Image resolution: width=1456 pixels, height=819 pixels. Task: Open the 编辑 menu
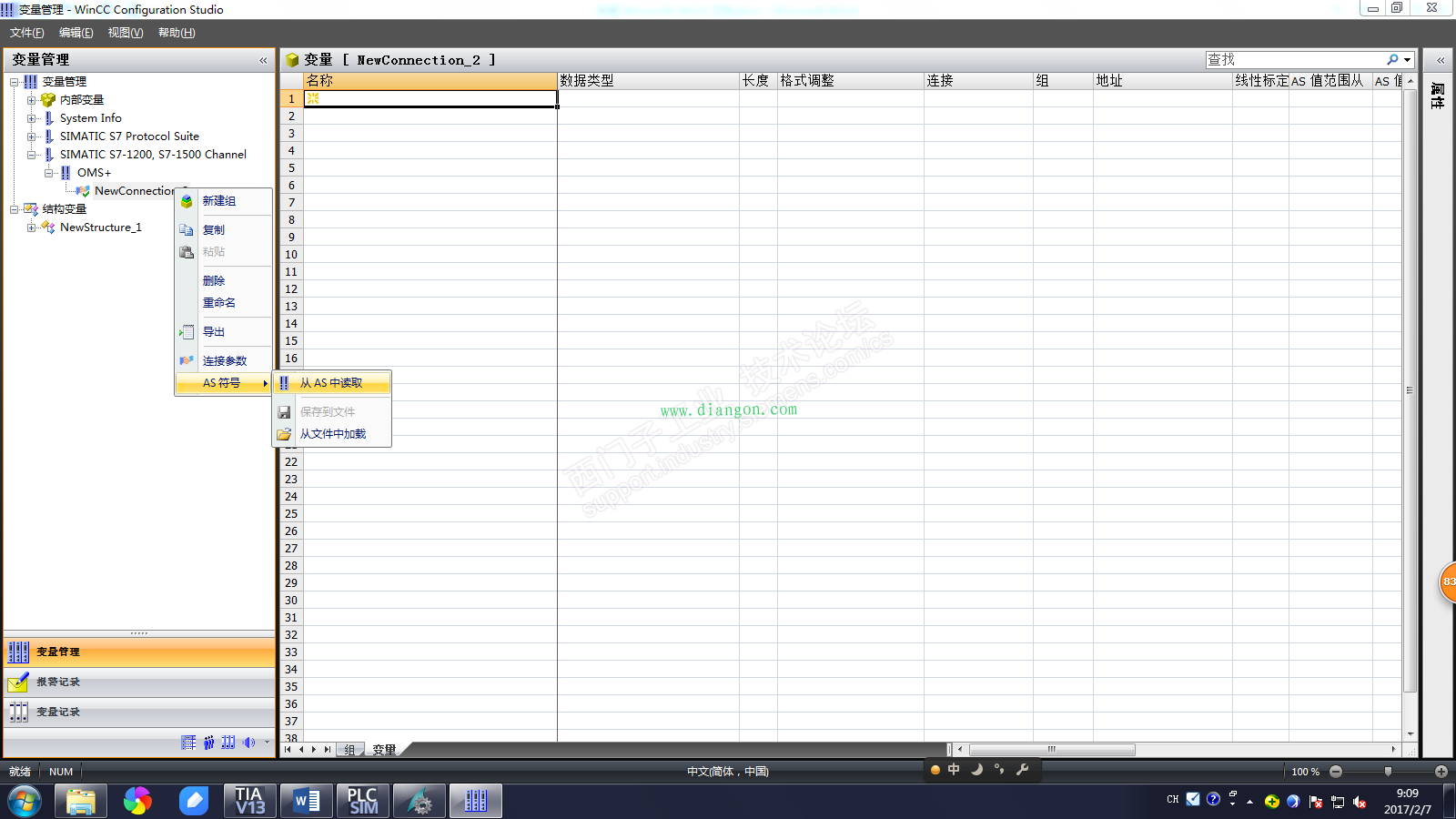point(76,33)
